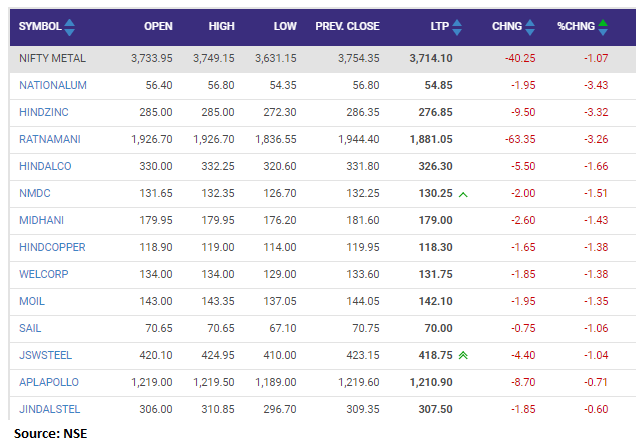Select NMDC LTP value 130.25
Viewport: 636px width, 446px height.
tap(435, 193)
